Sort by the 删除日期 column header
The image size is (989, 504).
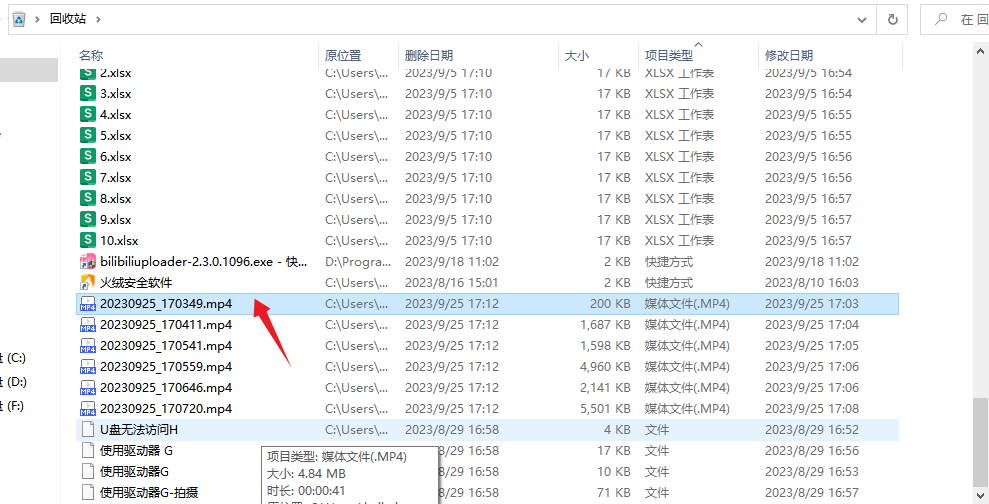pos(428,56)
